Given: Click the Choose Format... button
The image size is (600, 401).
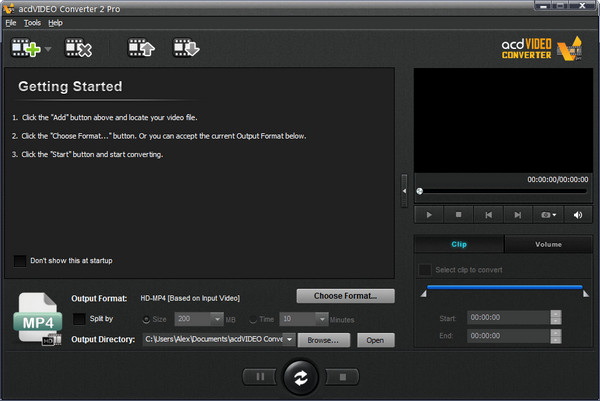Looking at the screenshot, I should pos(345,296).
